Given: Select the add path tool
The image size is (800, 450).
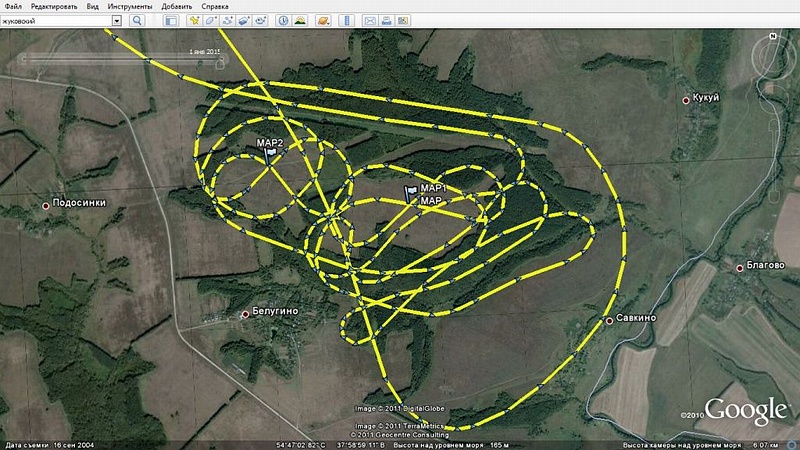Looking at the screenshot, I should tap(228, 20).
